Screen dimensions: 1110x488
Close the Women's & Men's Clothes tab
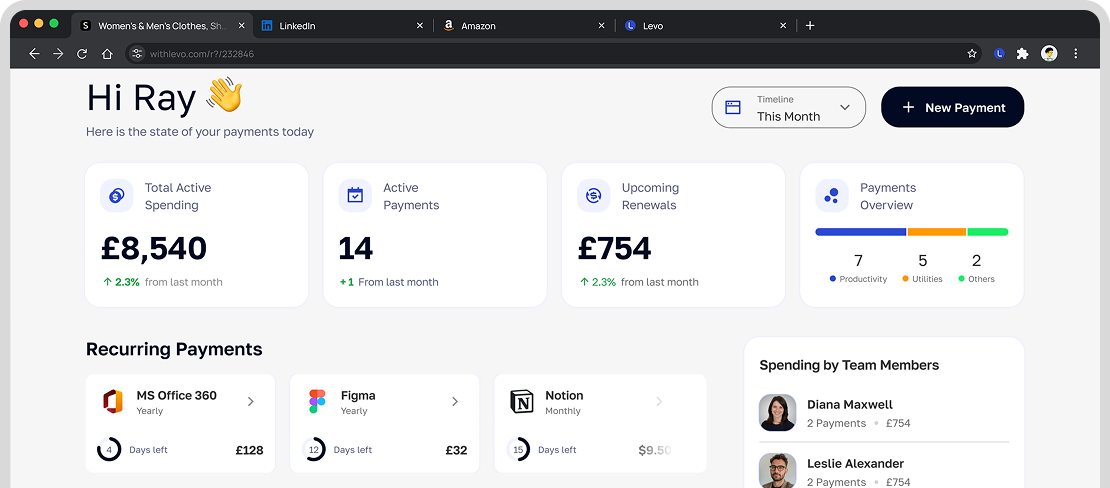point(241,25)
